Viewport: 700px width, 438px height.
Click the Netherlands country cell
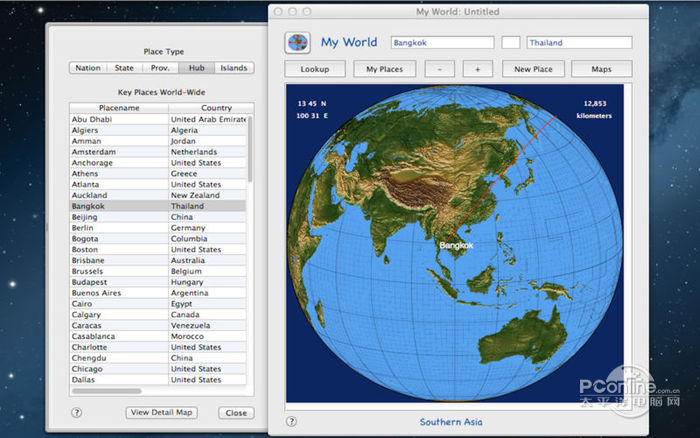pos(194,152)
